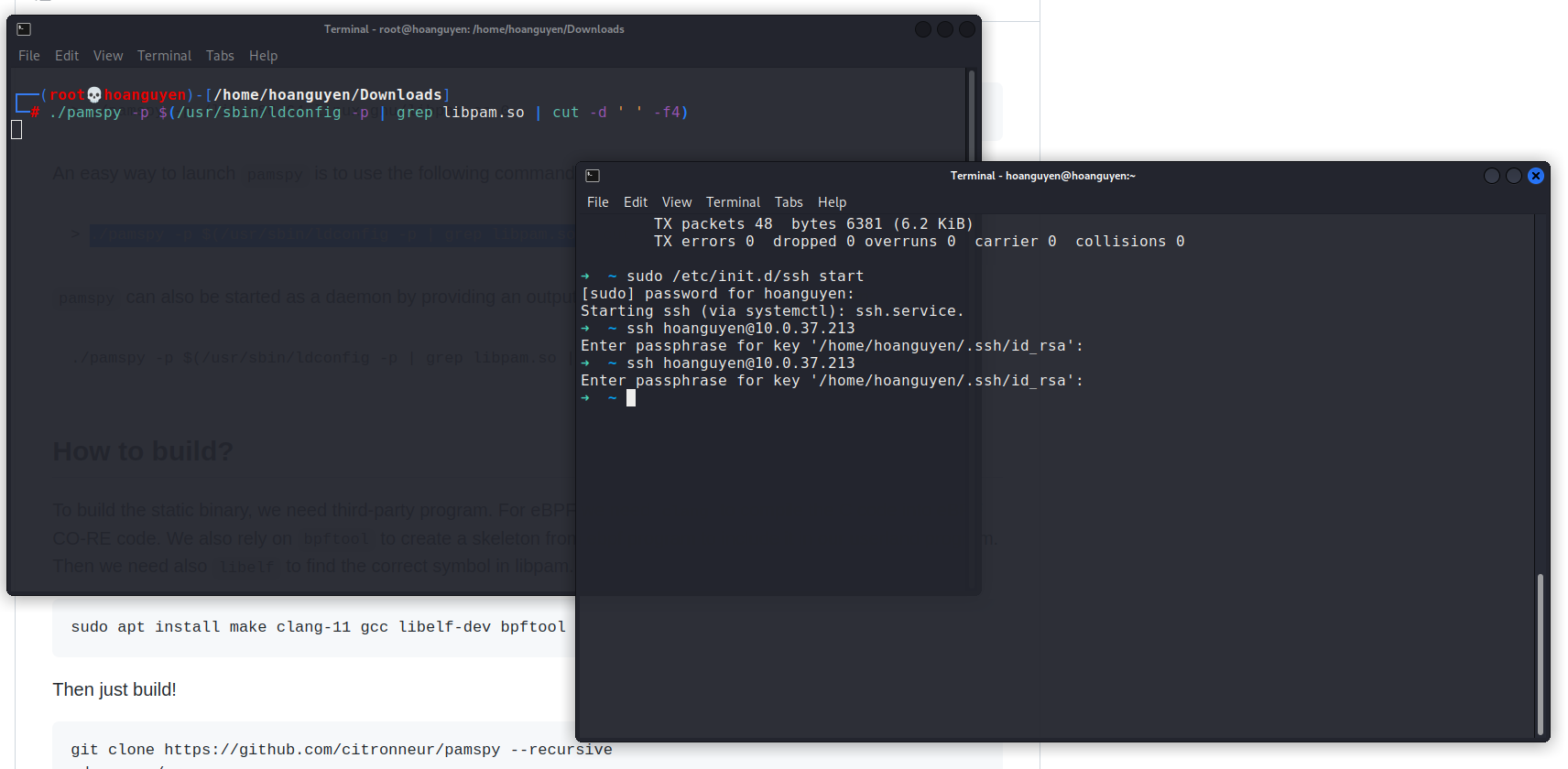Maximize the hoanguyen terminal window
1568x769 pixels.
point(1514,176)
